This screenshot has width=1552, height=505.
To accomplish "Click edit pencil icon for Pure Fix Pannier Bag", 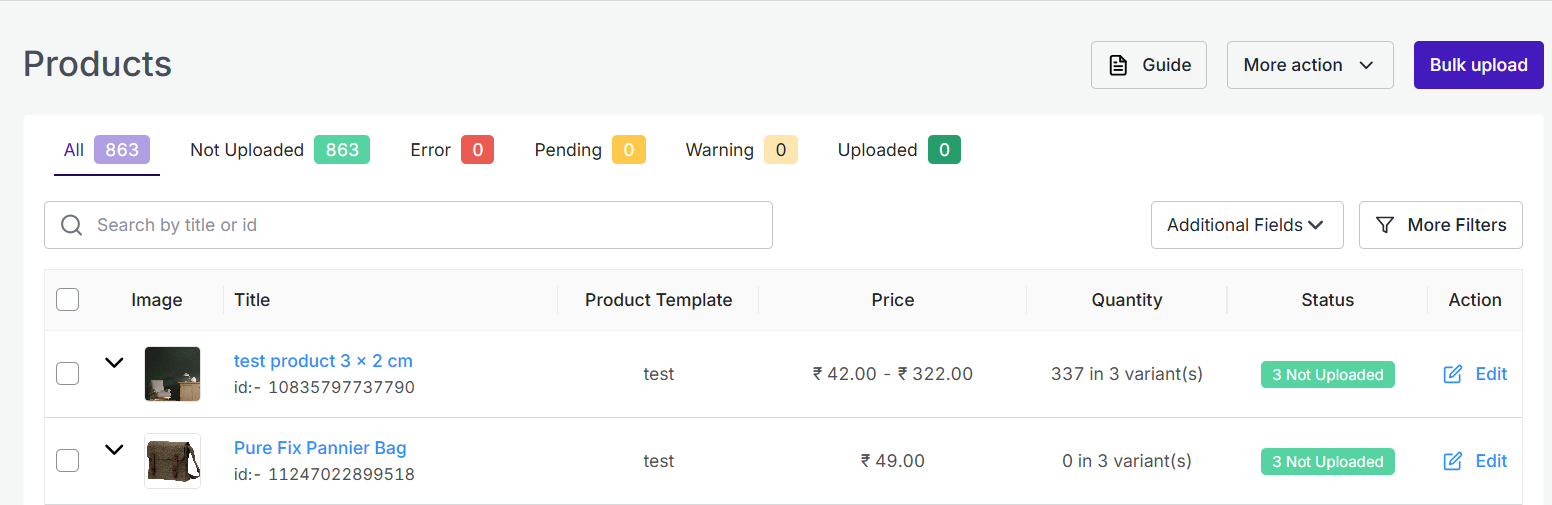I will click(x=1453, y=461).
